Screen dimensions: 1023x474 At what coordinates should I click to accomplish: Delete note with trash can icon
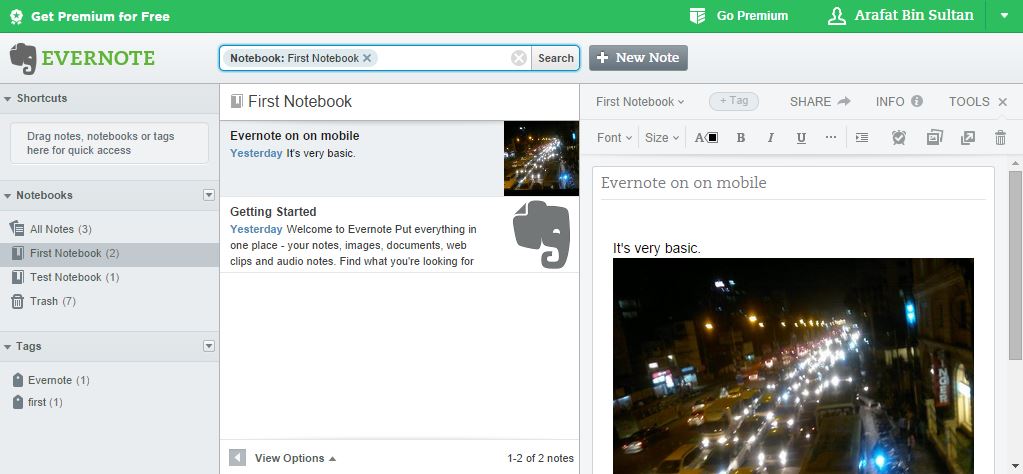[1000, 138]
